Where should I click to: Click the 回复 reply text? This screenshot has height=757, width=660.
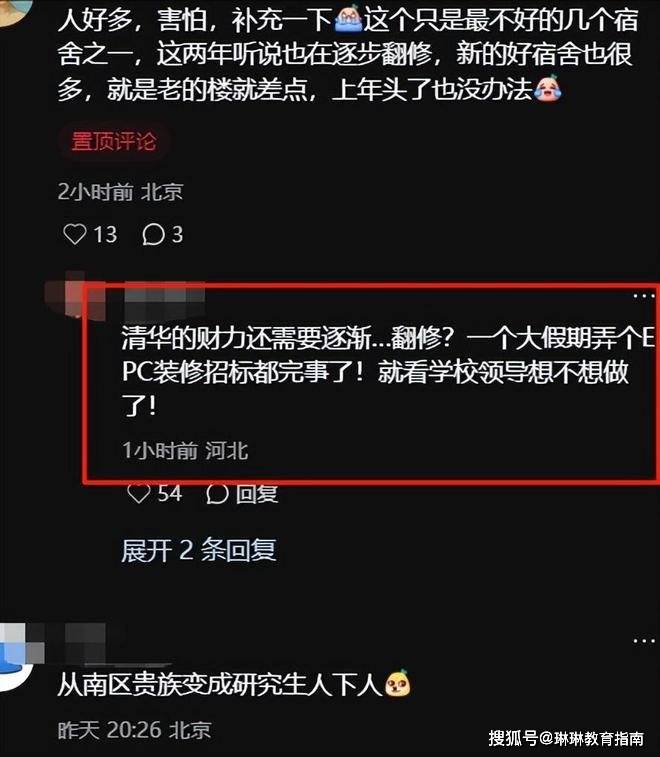click(x=257, y=494)
